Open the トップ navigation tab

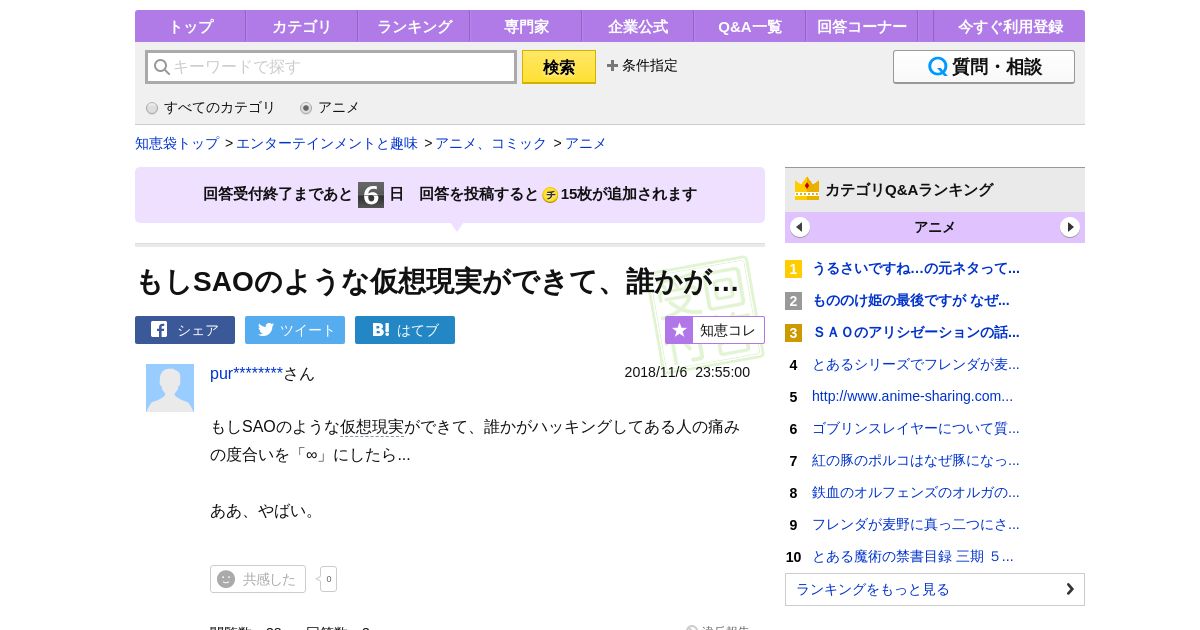pos(190,26)
